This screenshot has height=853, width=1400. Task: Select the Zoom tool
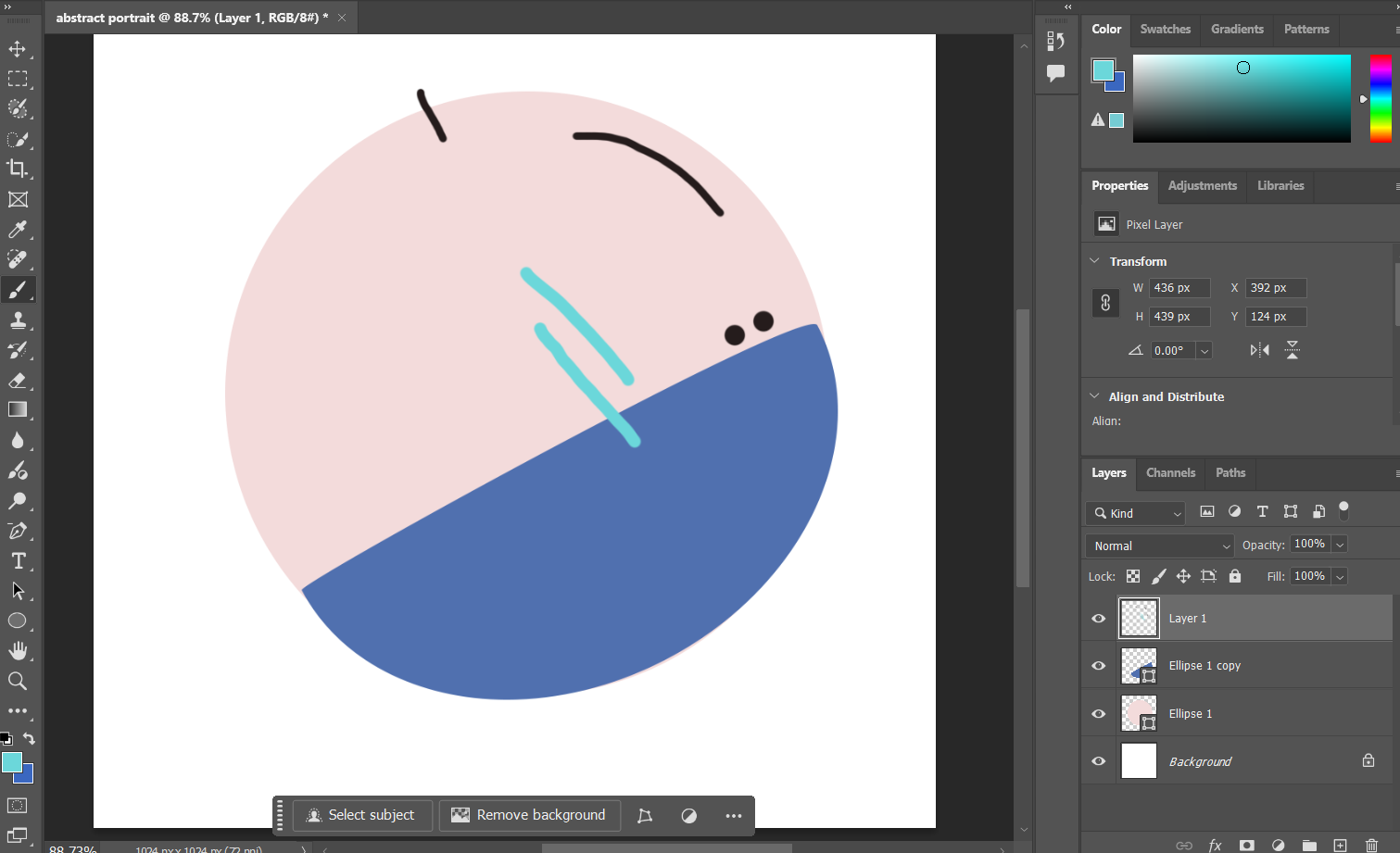click(x=18, y=682)
